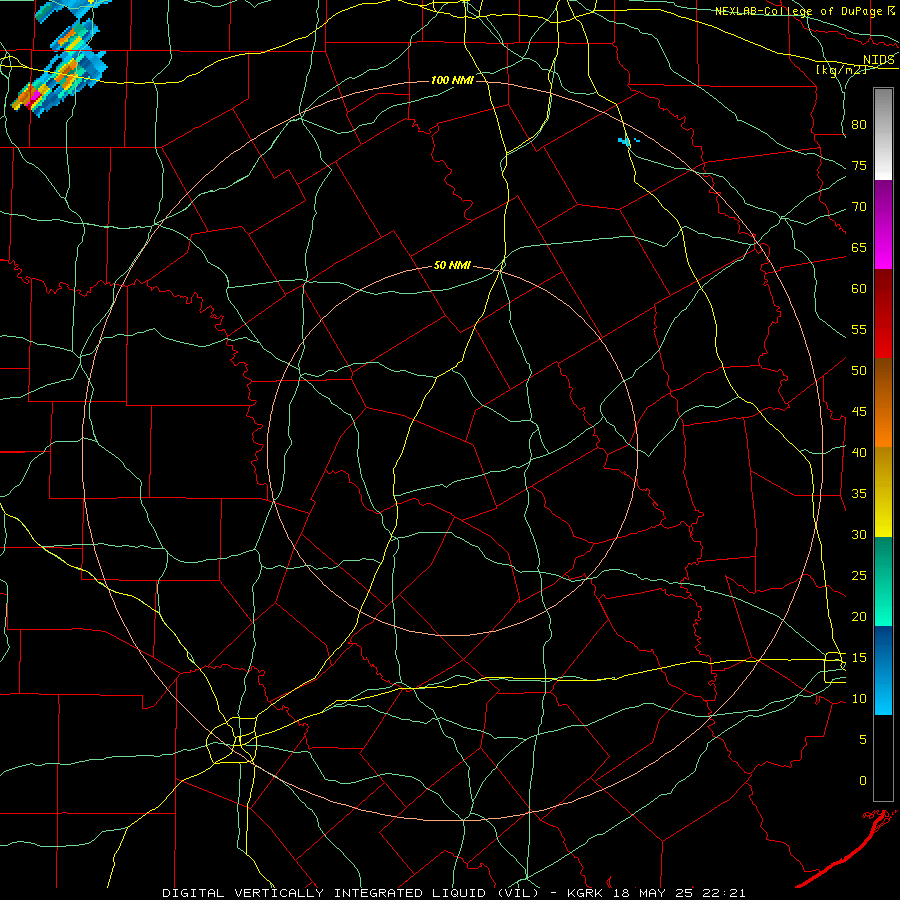
Task: Click the 65 value on the scale
Action: point(859,247)
